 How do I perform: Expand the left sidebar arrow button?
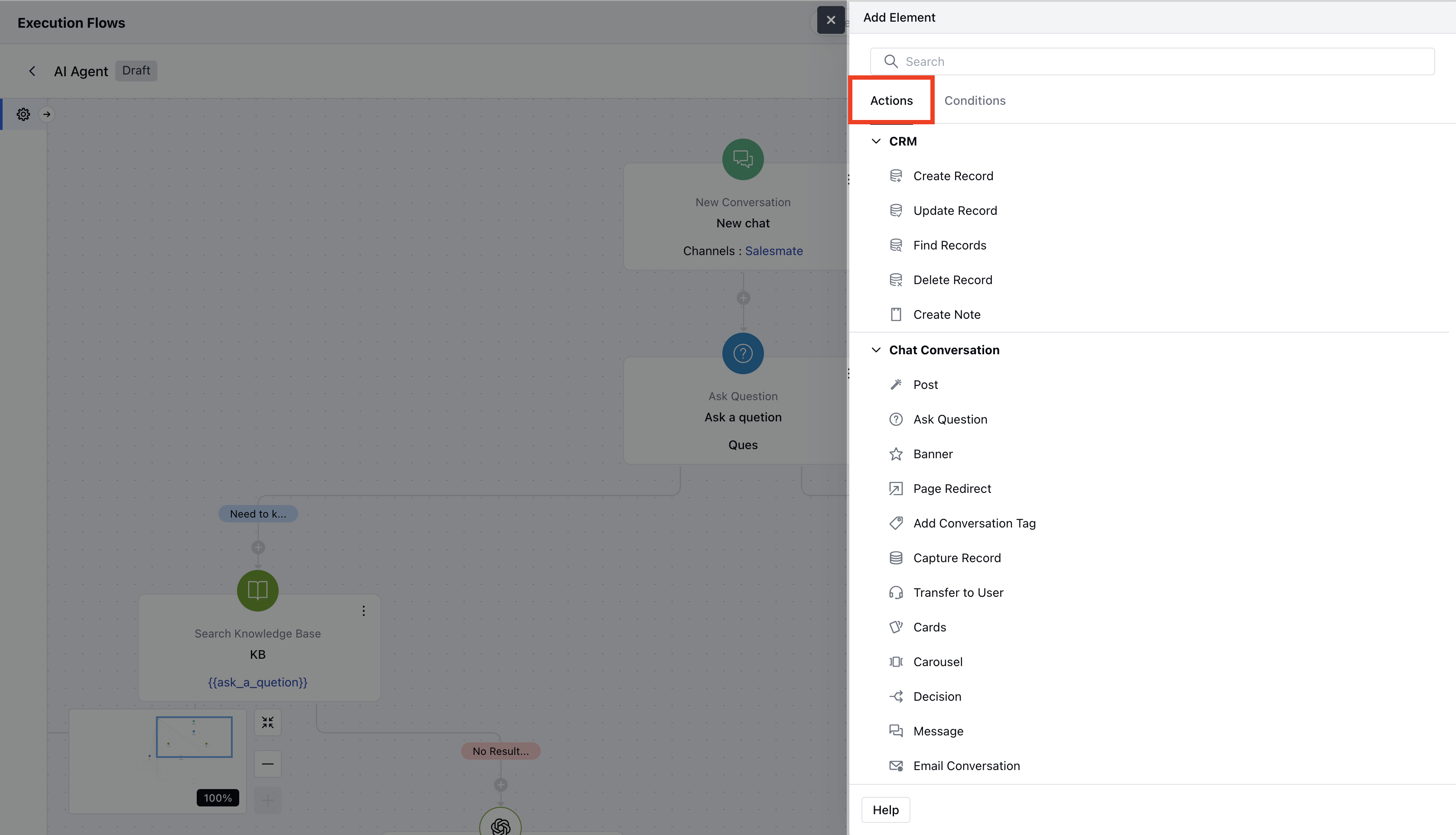(x=47, y=114)
